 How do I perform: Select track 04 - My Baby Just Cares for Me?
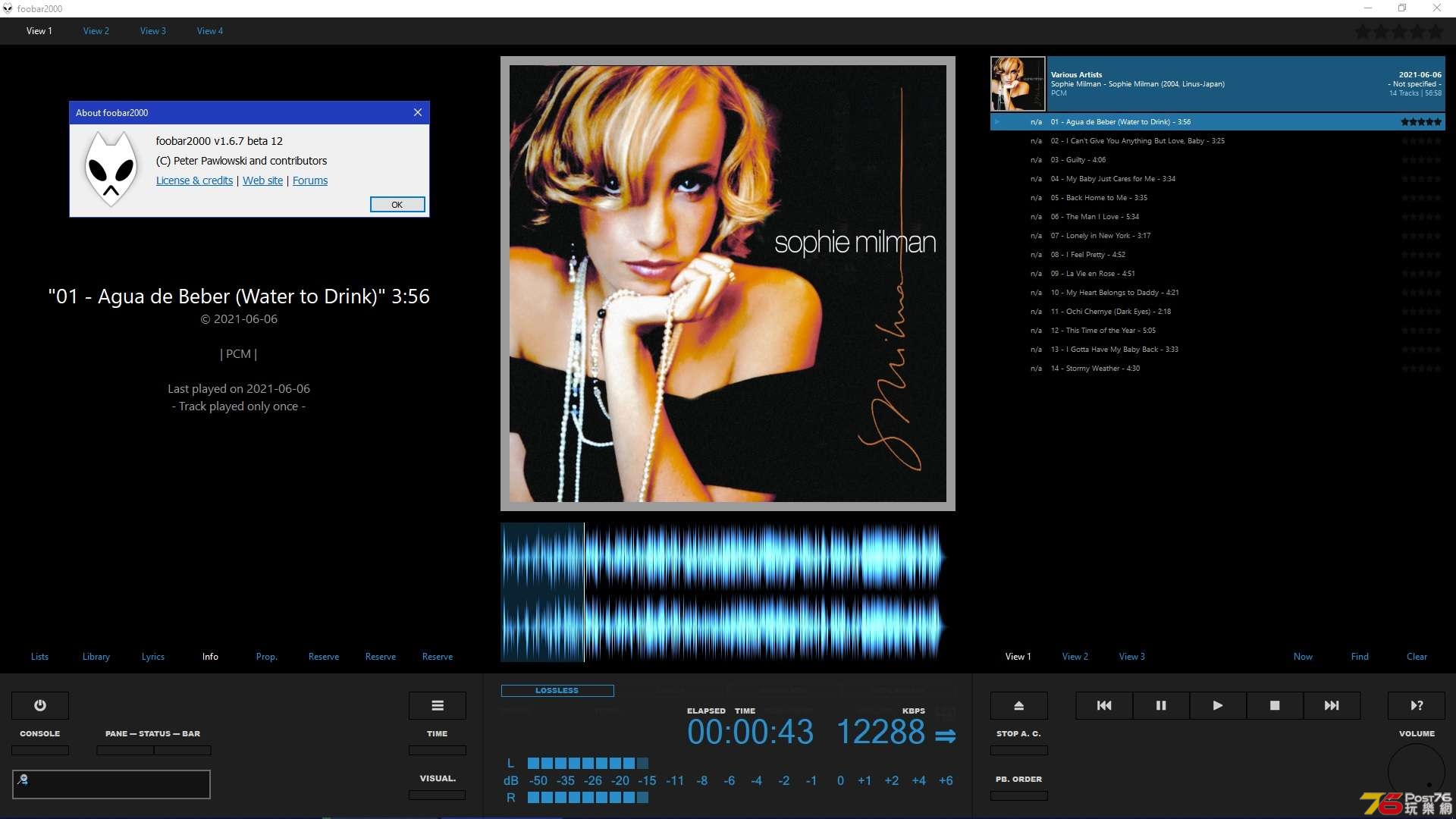[x=1217, y=179]
